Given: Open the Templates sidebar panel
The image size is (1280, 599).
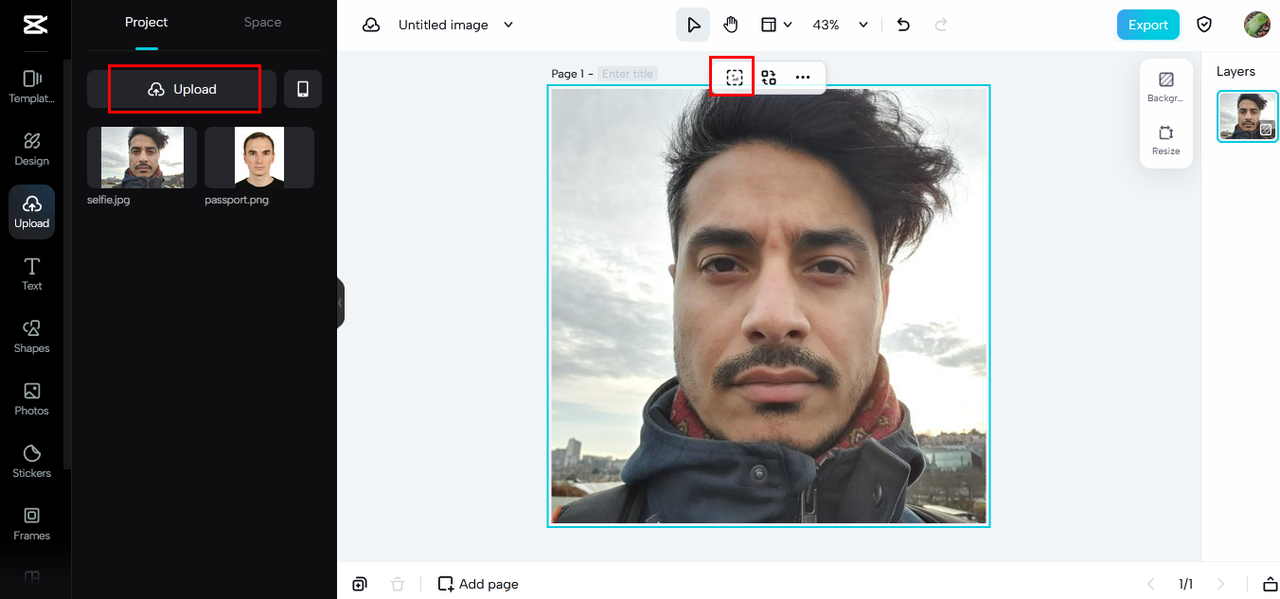Looking at the screenshot, I should tap(32, 87).
